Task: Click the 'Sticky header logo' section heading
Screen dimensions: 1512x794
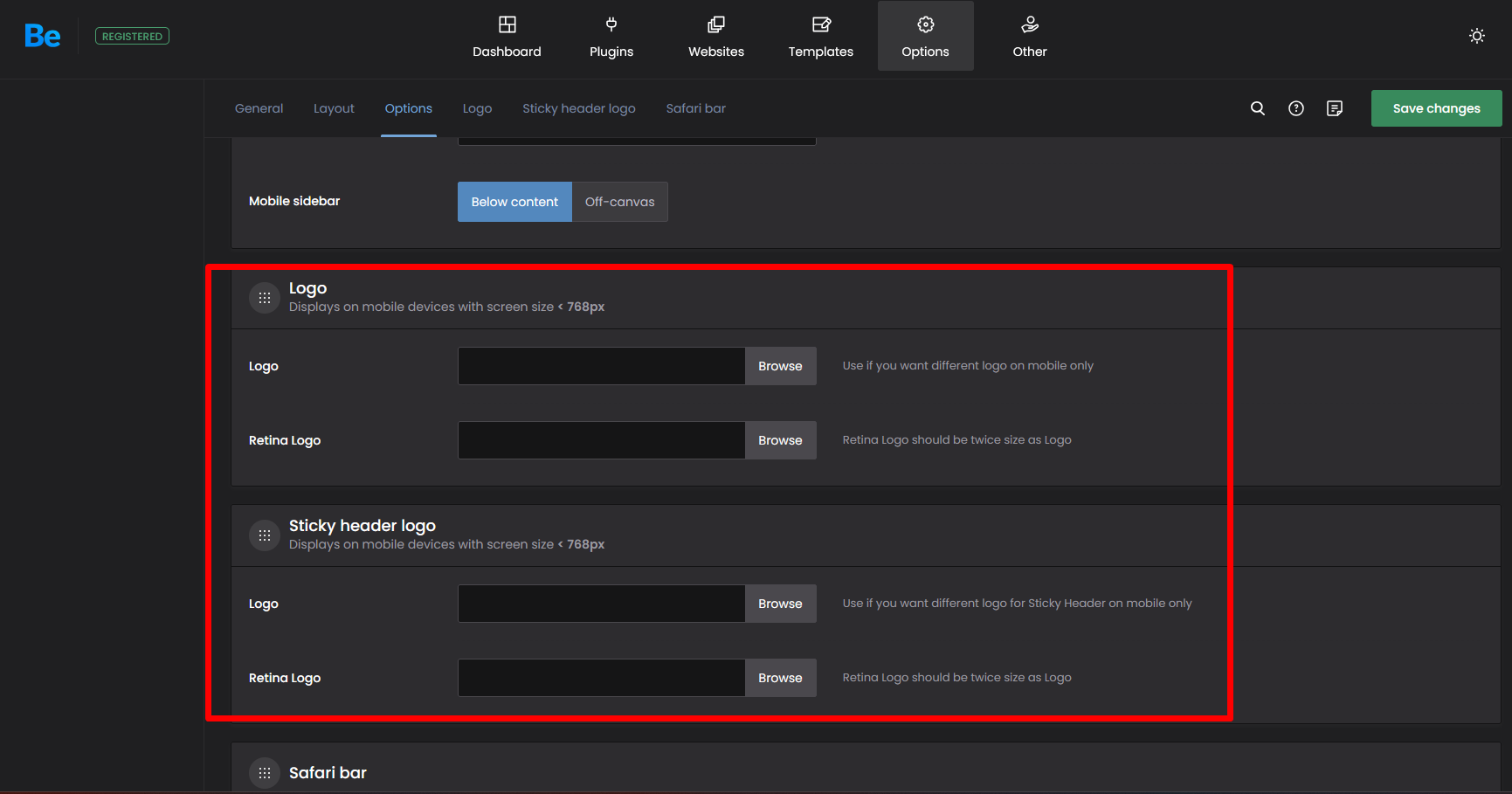Action: click(362, 526)
